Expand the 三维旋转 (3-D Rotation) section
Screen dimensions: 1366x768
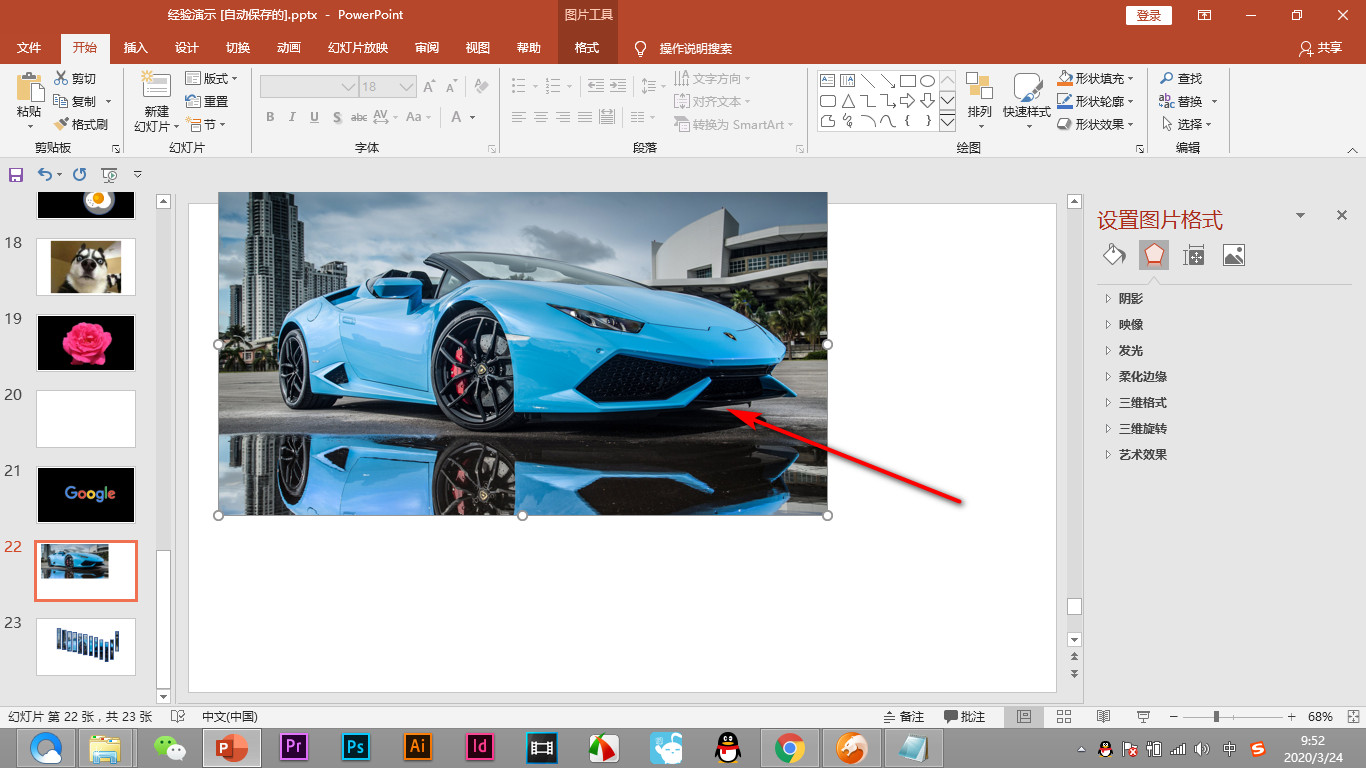coord(1142,428)
